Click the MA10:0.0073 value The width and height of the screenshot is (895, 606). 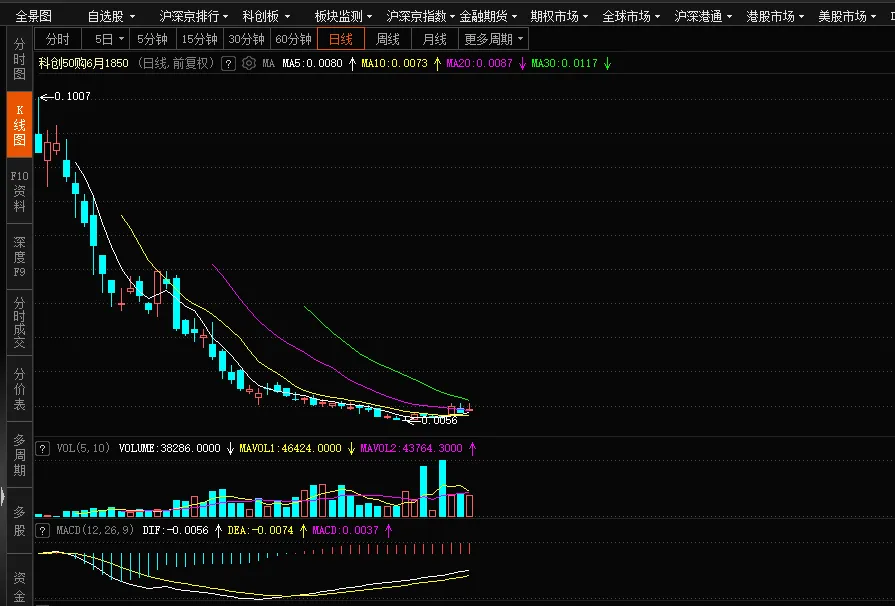pos(394,63)
